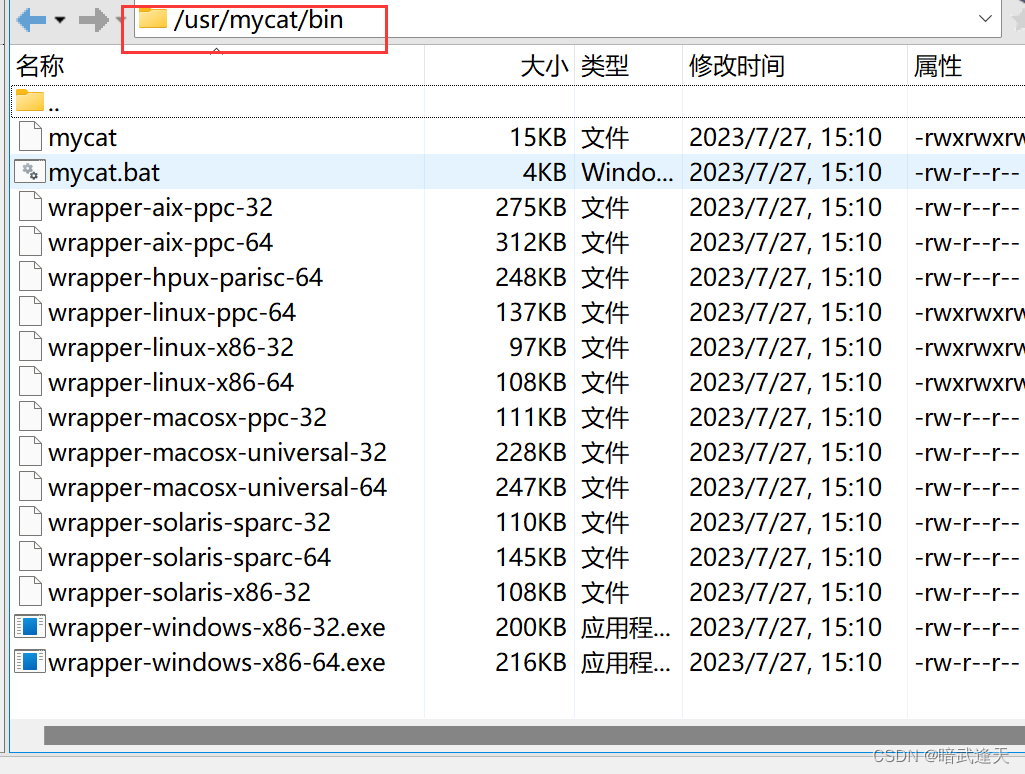
Task: Select the wrapper-solaris-x86-32 file icon
Action: 30,591
